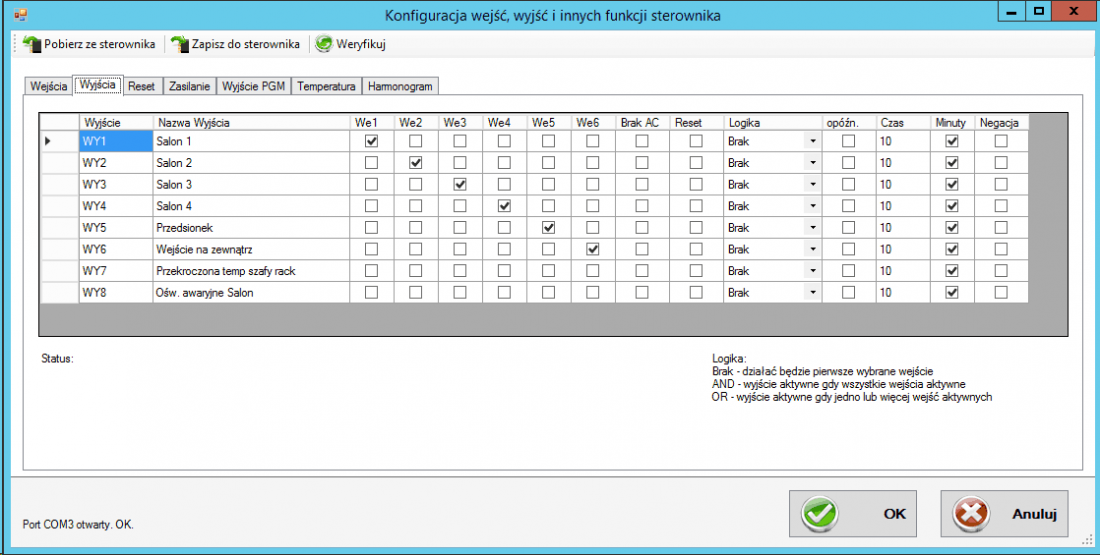Click the red X Anuluj icon
This screenshot has height=555, width=1100.
pyautogui.click(x=972, y=513)
